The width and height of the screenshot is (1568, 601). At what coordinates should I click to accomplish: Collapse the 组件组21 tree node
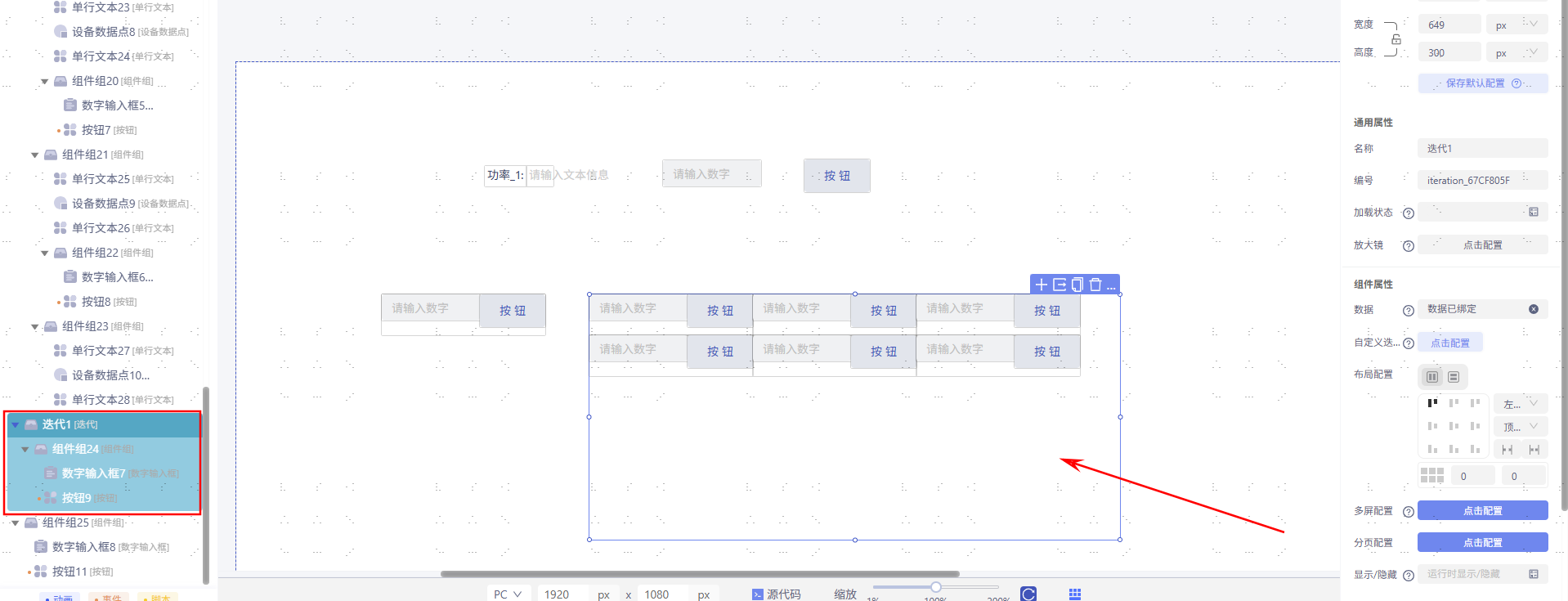(x=35, y=155)
